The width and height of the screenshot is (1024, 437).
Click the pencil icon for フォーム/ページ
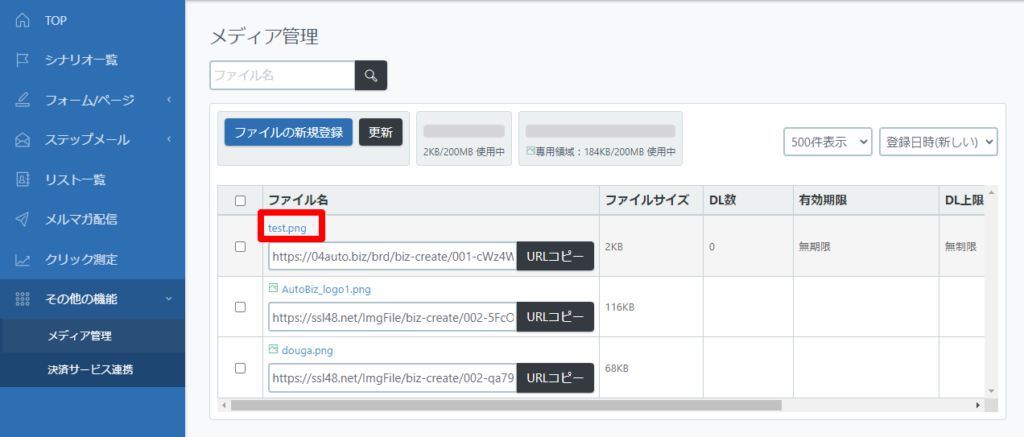pos(23,100)
